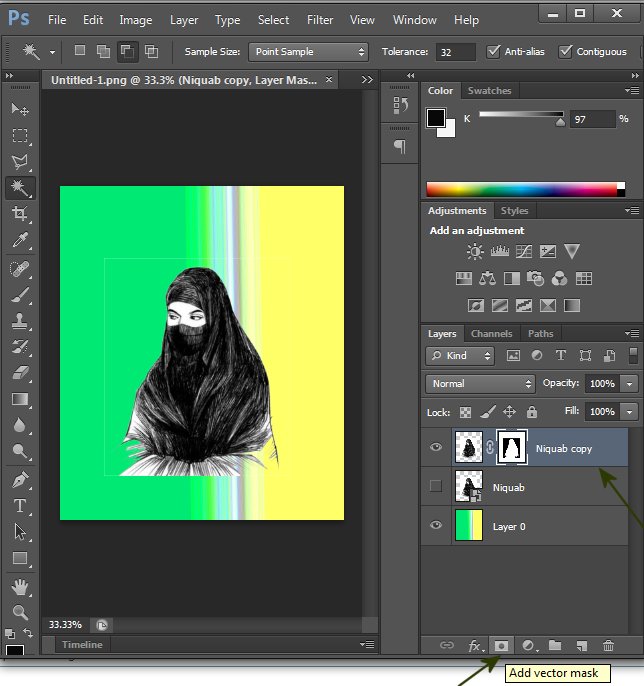Select the Horizontal Type tool
The height and width of the screenshot is (686, 644).
point(20,506)
